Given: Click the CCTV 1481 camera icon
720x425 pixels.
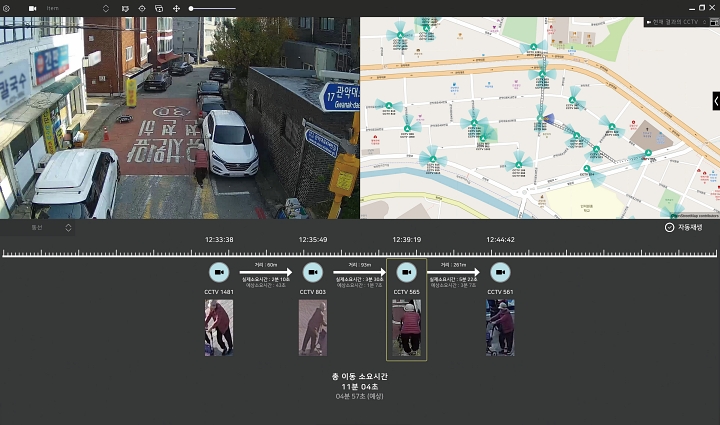Looking at the screenshot, I should point(218,272).
